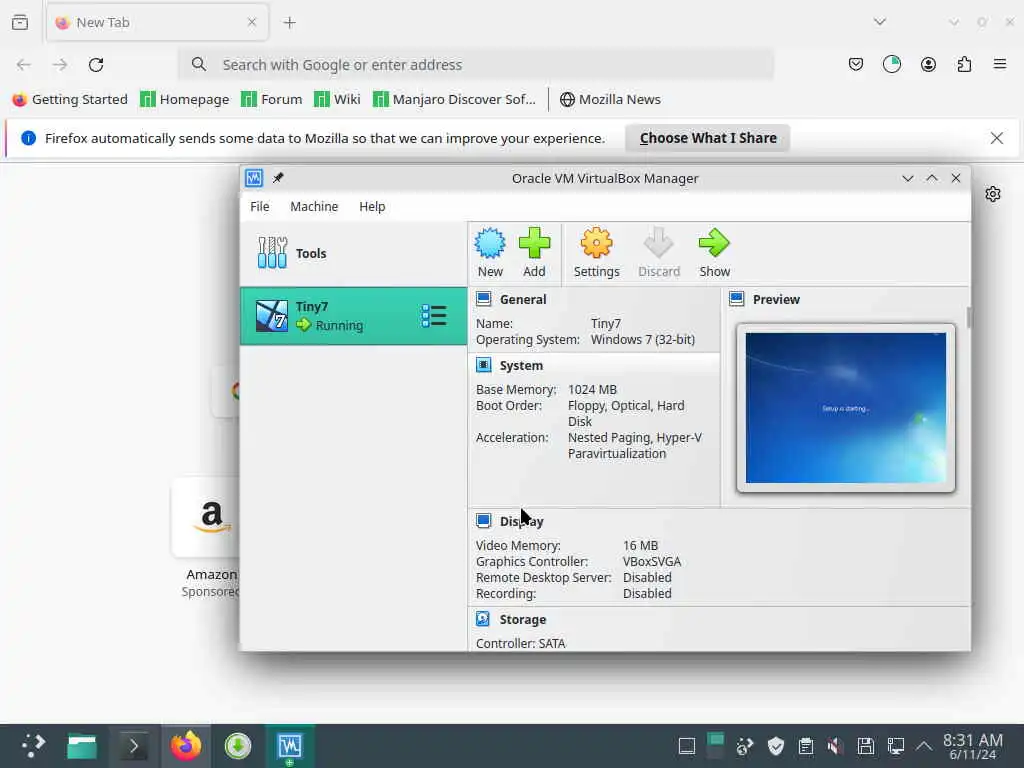
Task: Open VM Settings gear icon
Action: point(596,244)
